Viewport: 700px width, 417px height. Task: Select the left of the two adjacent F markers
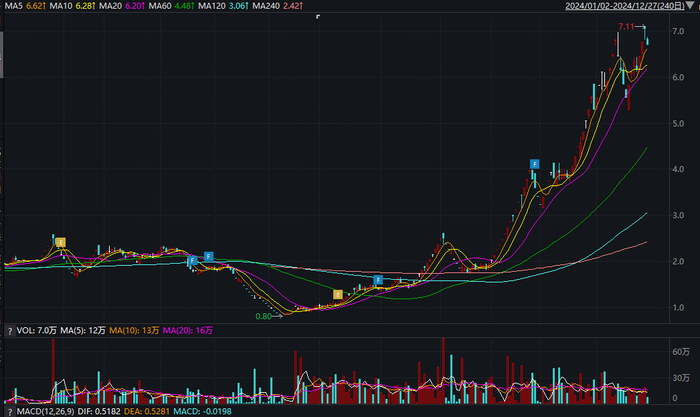coord(192,261)
